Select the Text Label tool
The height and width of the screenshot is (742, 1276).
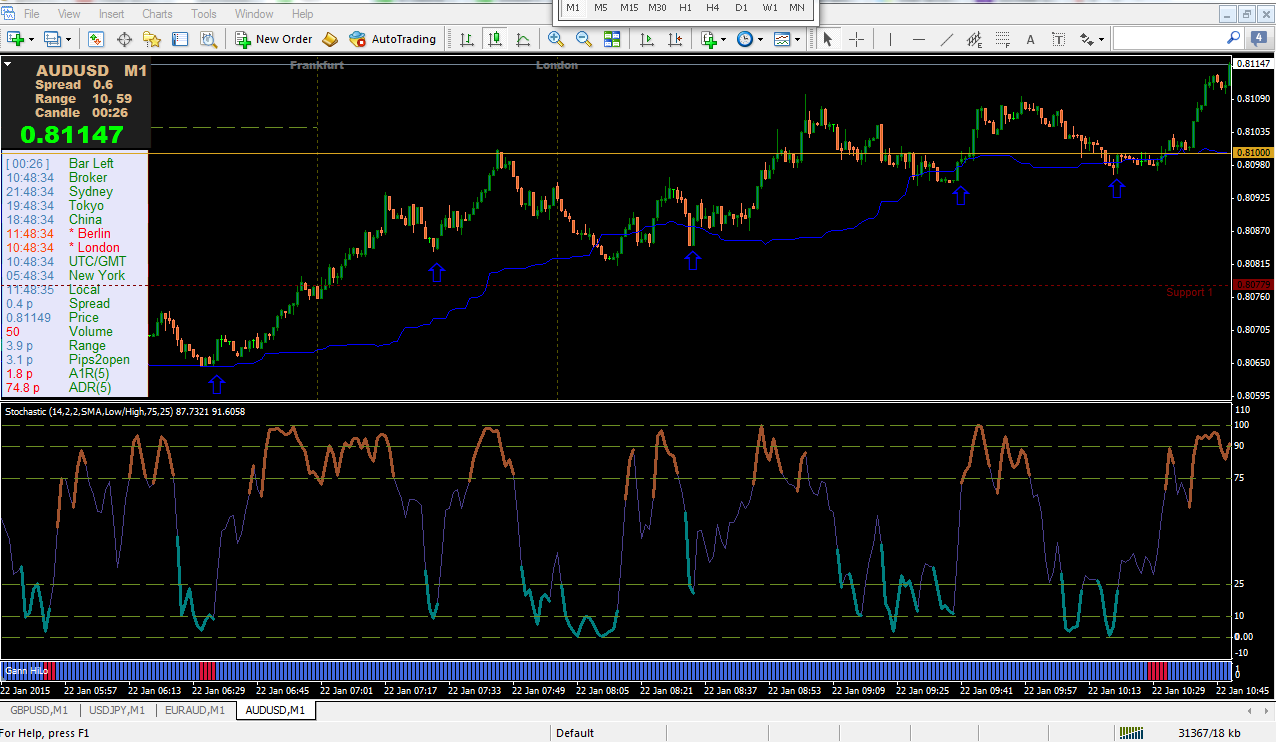pos(1058,39)
